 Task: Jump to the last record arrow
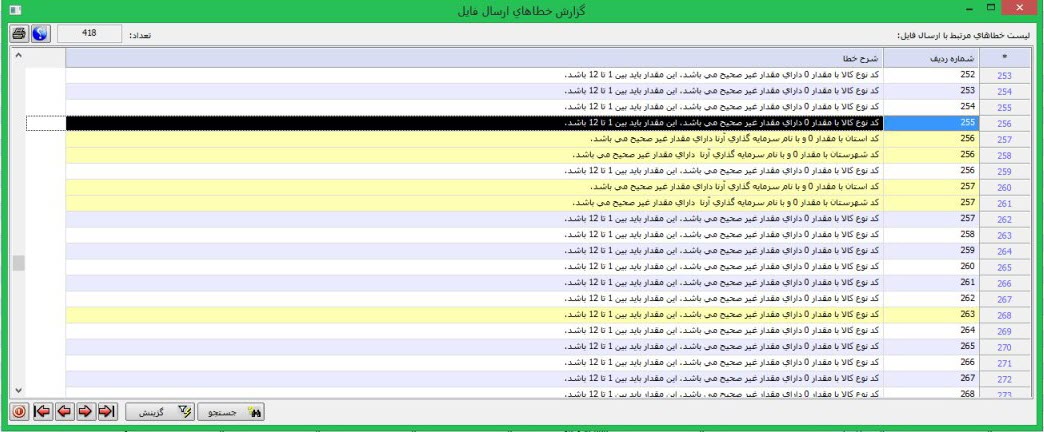pos(107,411)
